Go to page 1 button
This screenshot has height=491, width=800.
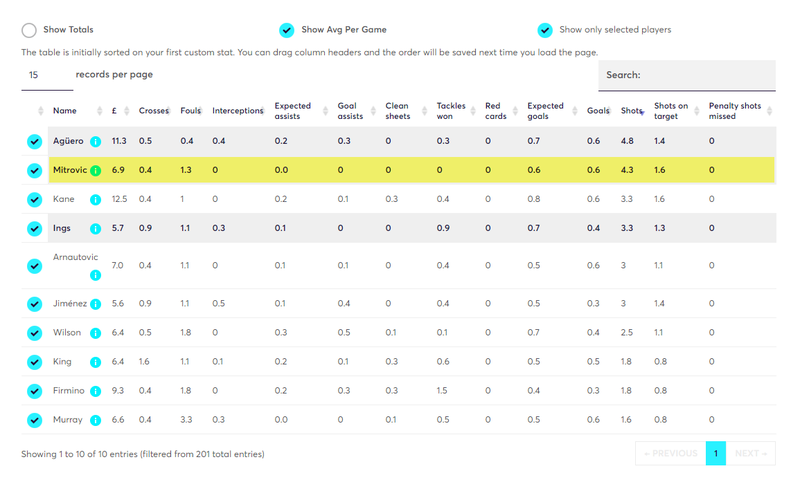coord(716,453)
